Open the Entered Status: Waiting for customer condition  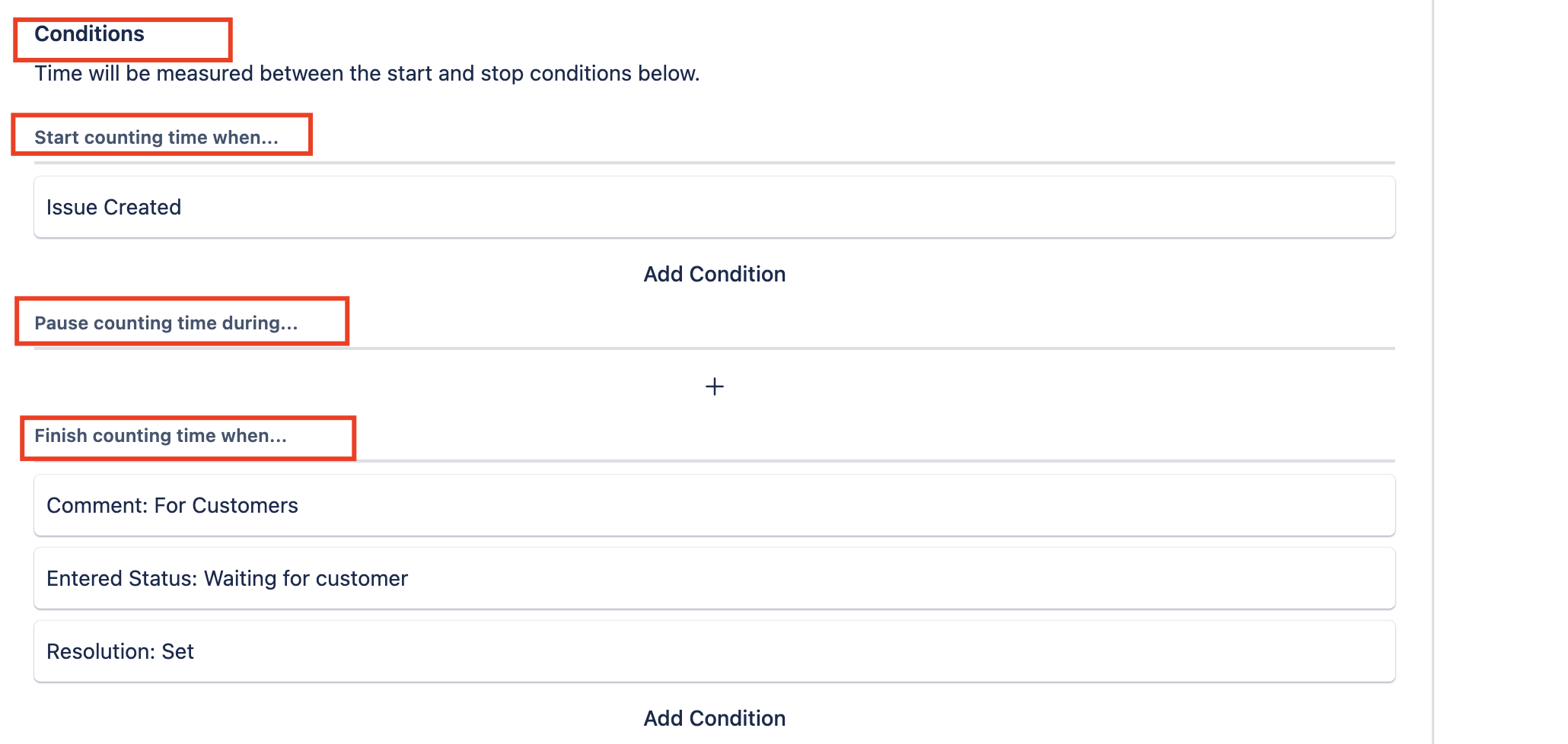click(x=714, y=578)
